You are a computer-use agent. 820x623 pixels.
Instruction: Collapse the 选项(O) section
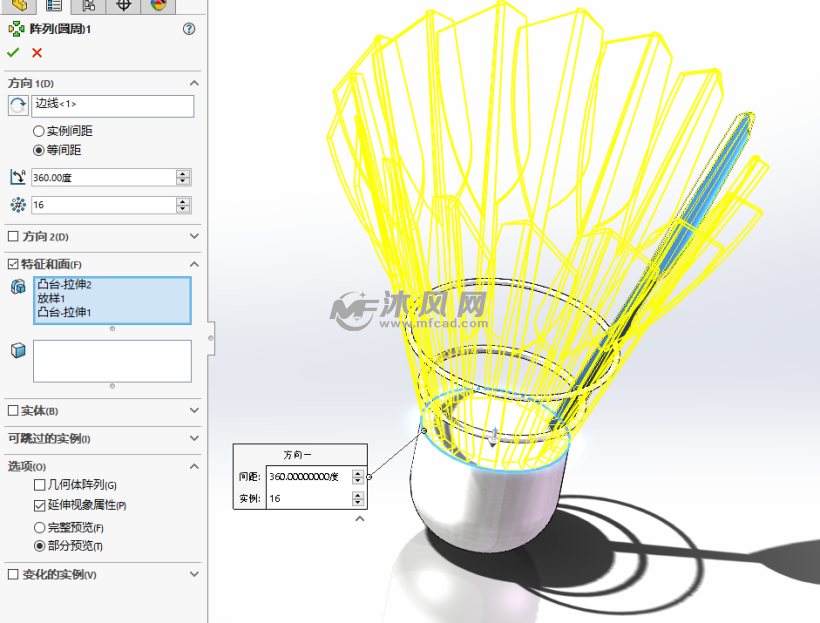pos(194,466)
